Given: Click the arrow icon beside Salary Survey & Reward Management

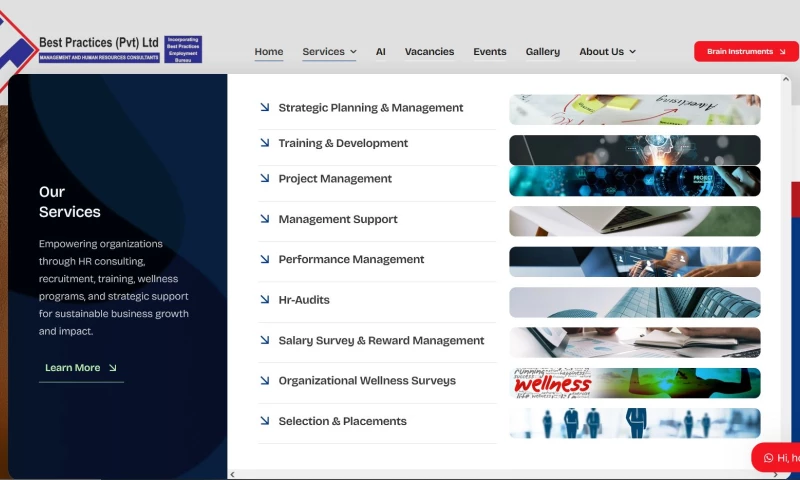Looking at the screenshot, I should (265, 340).
